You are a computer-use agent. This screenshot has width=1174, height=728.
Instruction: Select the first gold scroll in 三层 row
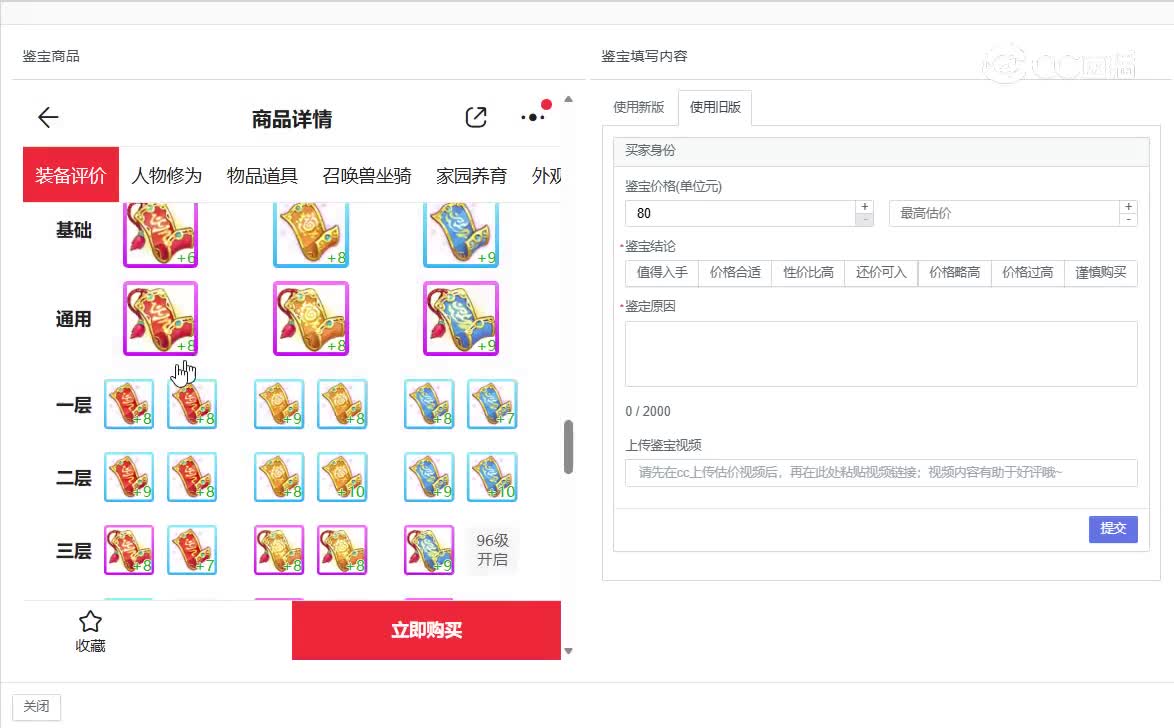pos(279,550)
